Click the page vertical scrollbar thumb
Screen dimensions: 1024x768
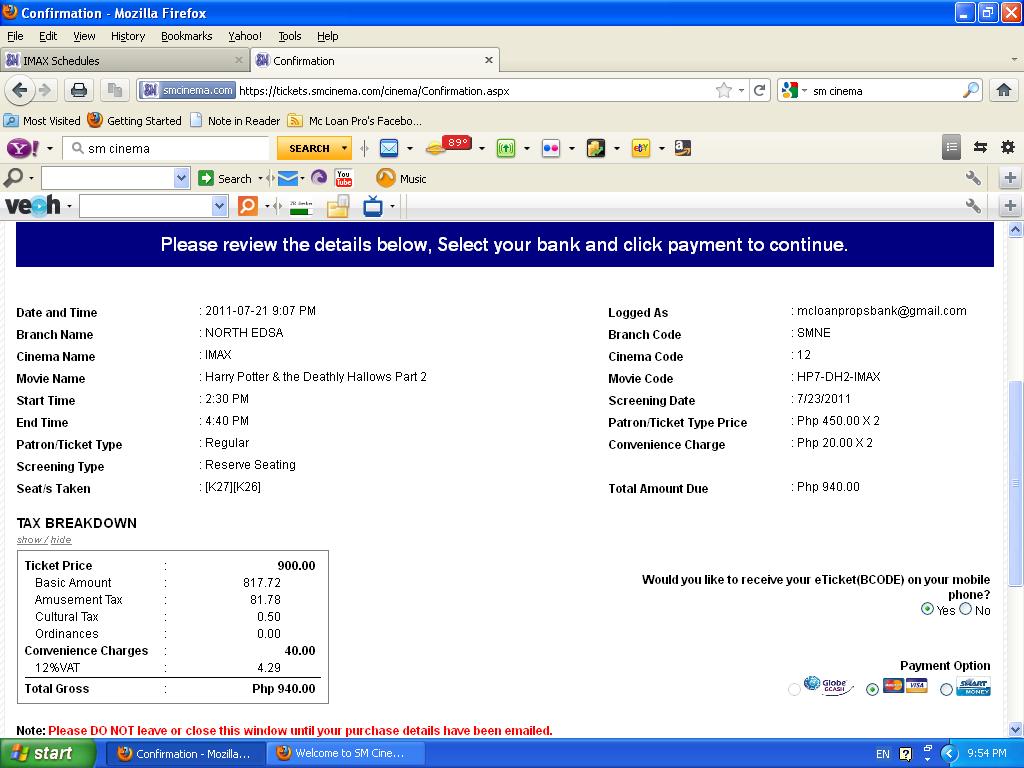tap(1015, 483)
